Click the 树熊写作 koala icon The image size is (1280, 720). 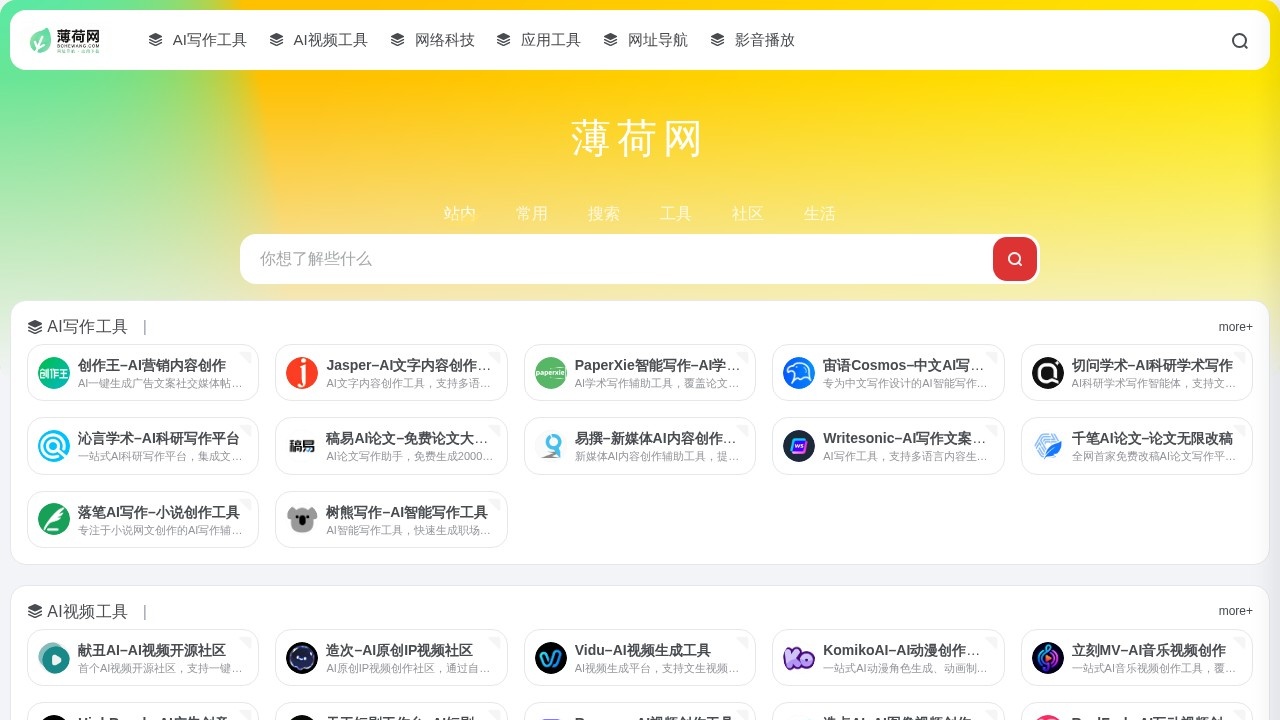(x=302, y=519)
